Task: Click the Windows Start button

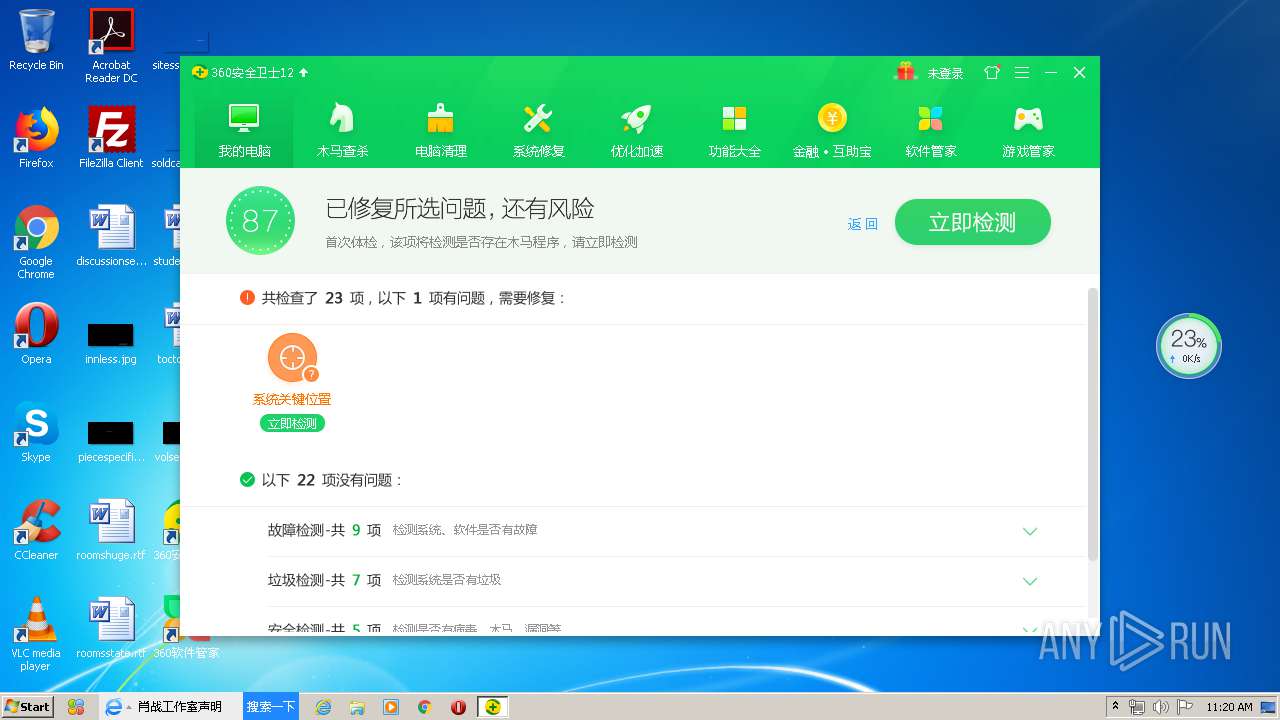Action: point(28,706)
